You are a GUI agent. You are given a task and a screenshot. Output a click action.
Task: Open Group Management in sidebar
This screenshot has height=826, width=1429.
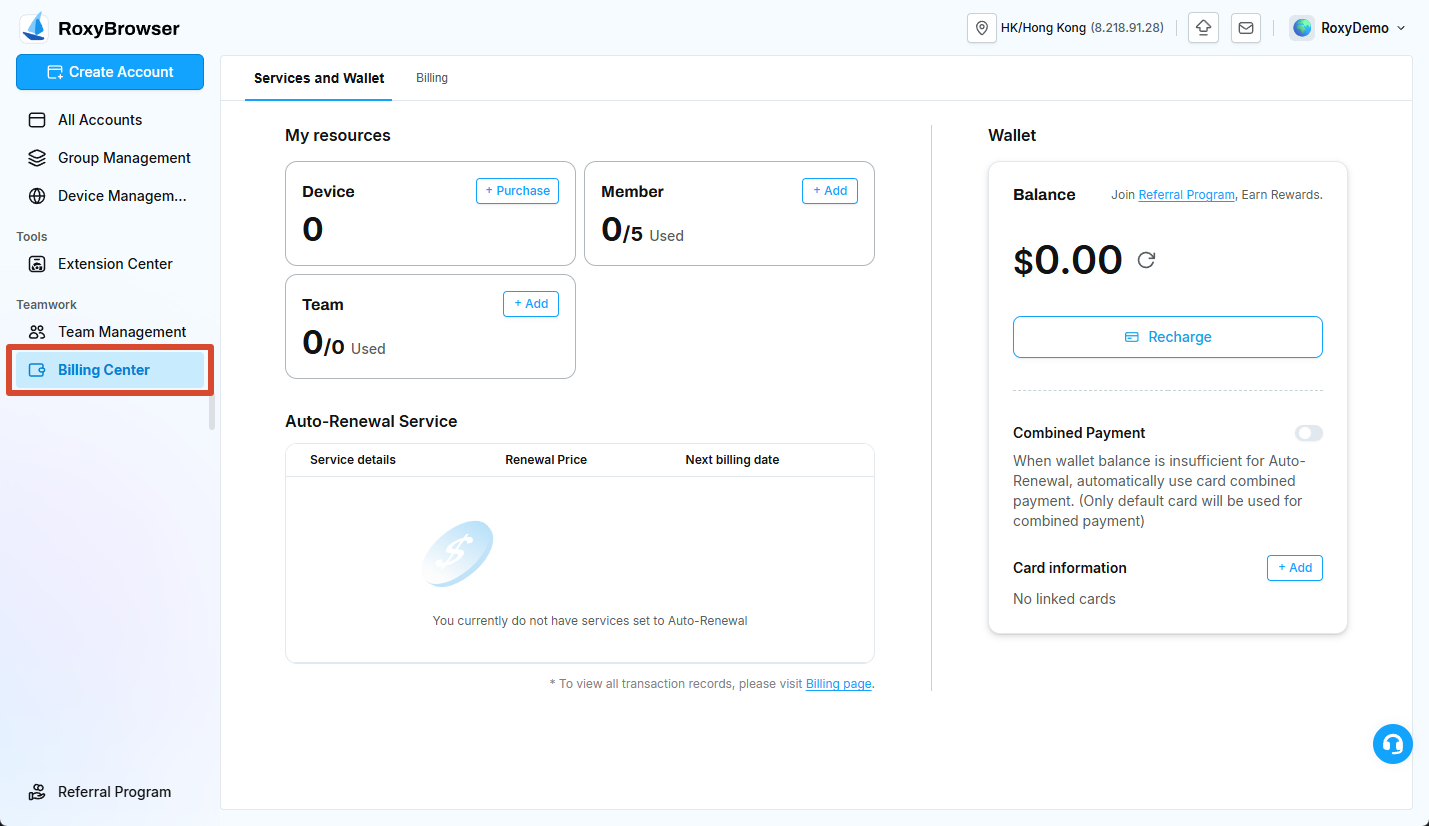pos(110,158)
